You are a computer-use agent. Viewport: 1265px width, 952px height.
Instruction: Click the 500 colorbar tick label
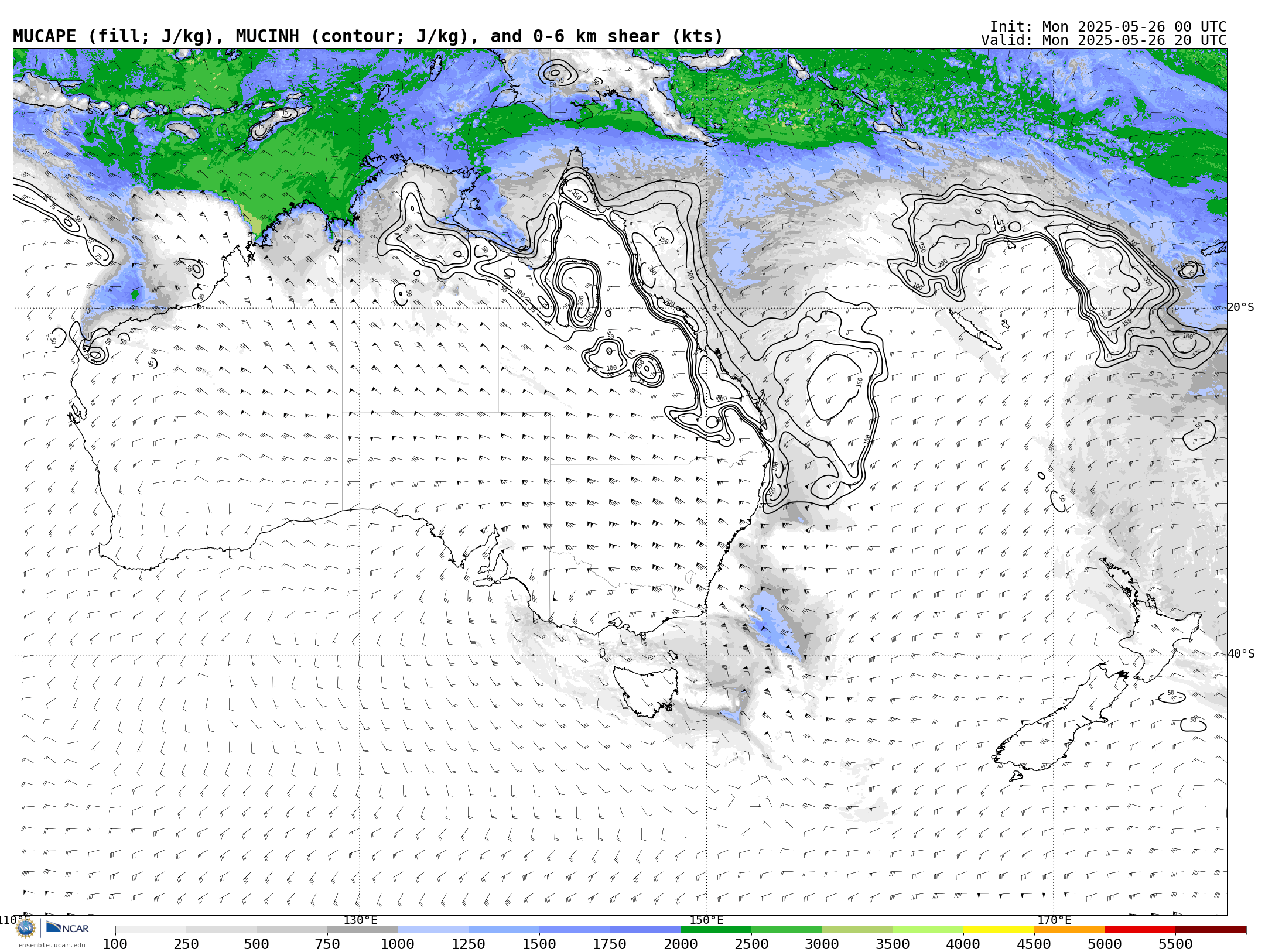(x=257, y=944)
